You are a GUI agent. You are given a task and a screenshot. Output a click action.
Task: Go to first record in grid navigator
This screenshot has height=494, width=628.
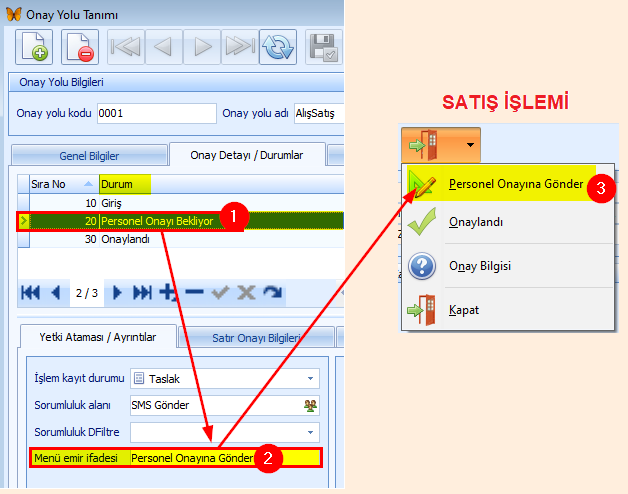coord(31,292)
